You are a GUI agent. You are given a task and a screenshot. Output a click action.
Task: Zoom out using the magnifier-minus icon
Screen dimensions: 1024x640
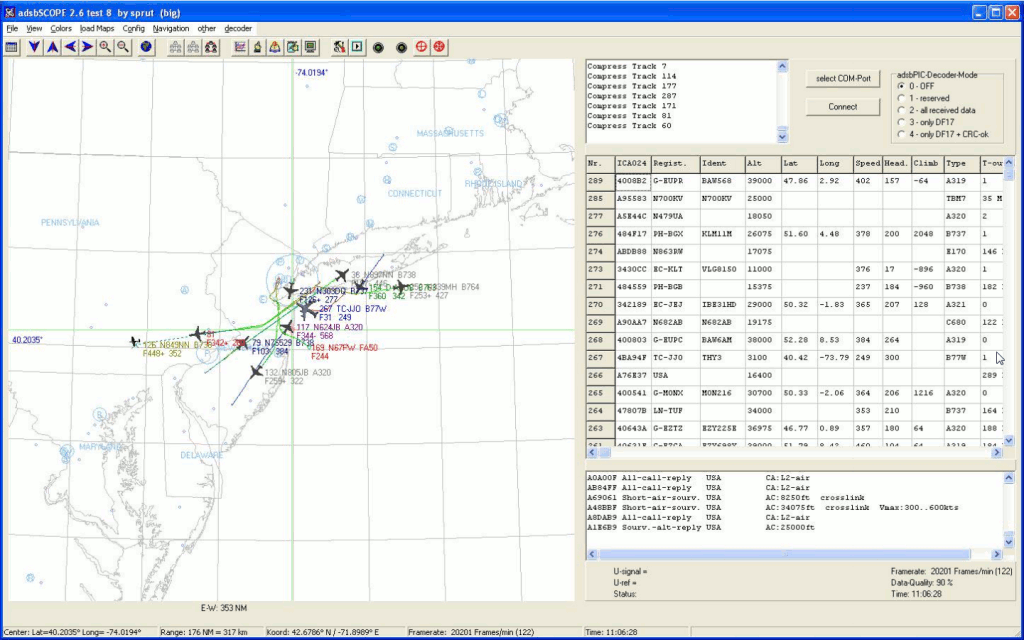tap(122, 47)
